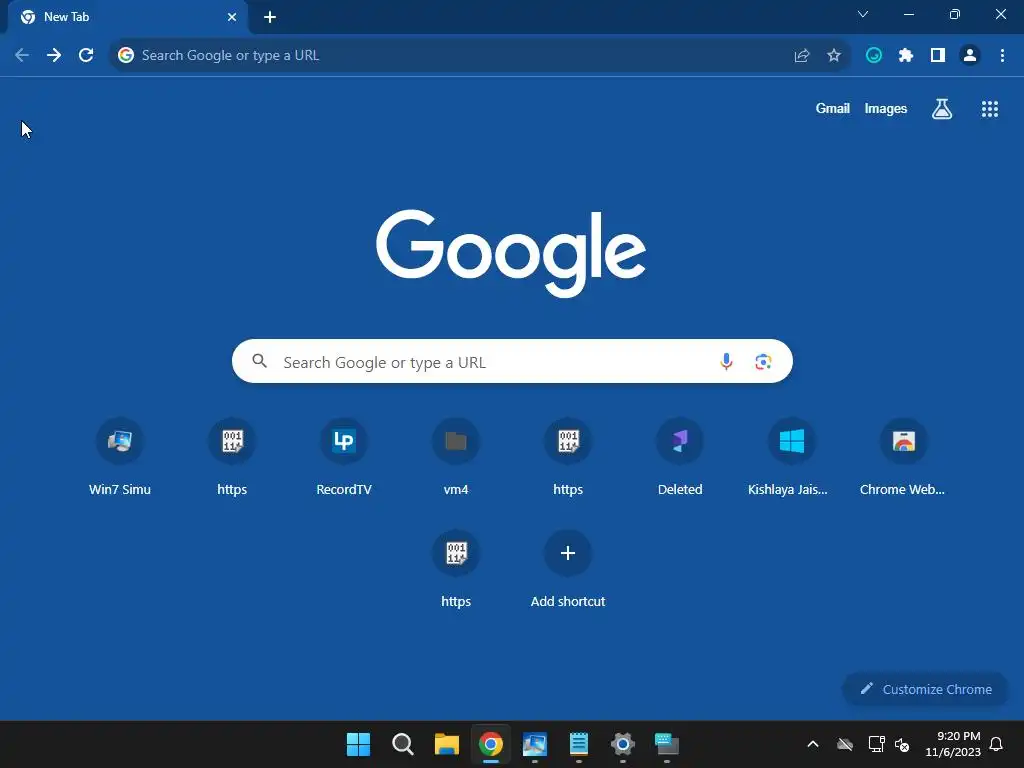This screenshot has width=1024, height=768.
Task: Open the clock showing 9:20 PM
Action: (x=953, y=744)
